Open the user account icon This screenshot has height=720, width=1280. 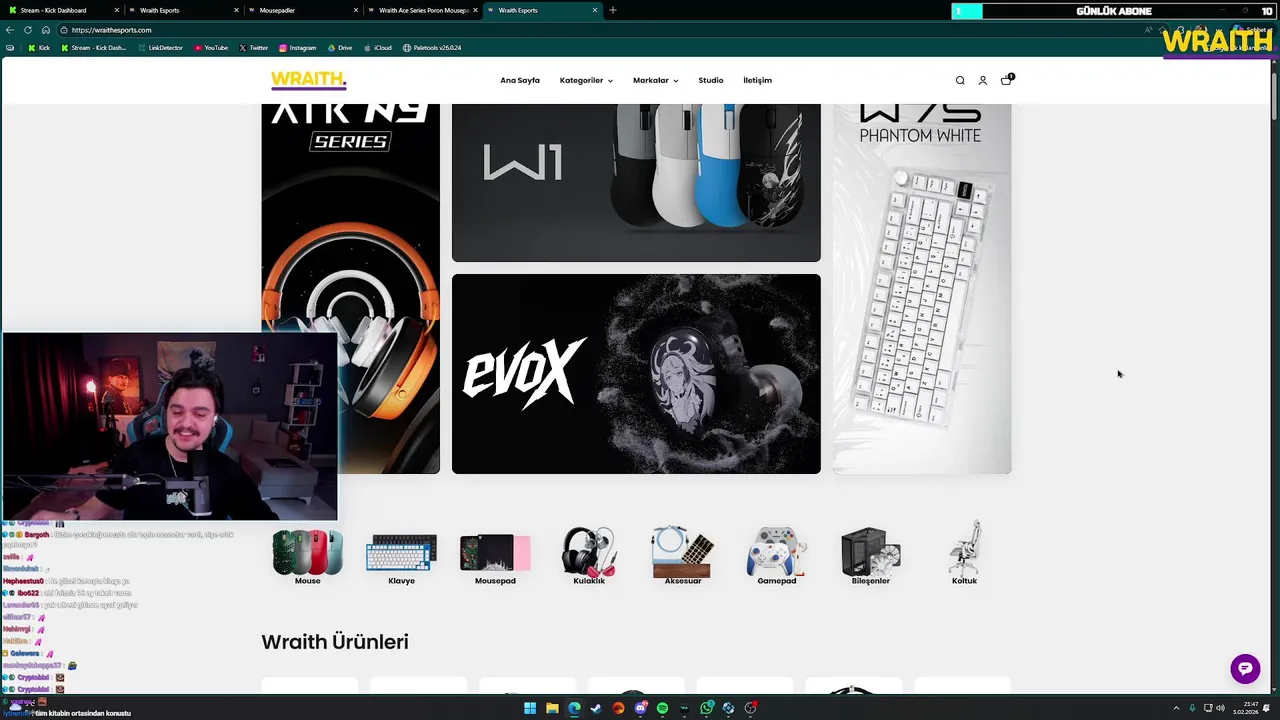983,80
